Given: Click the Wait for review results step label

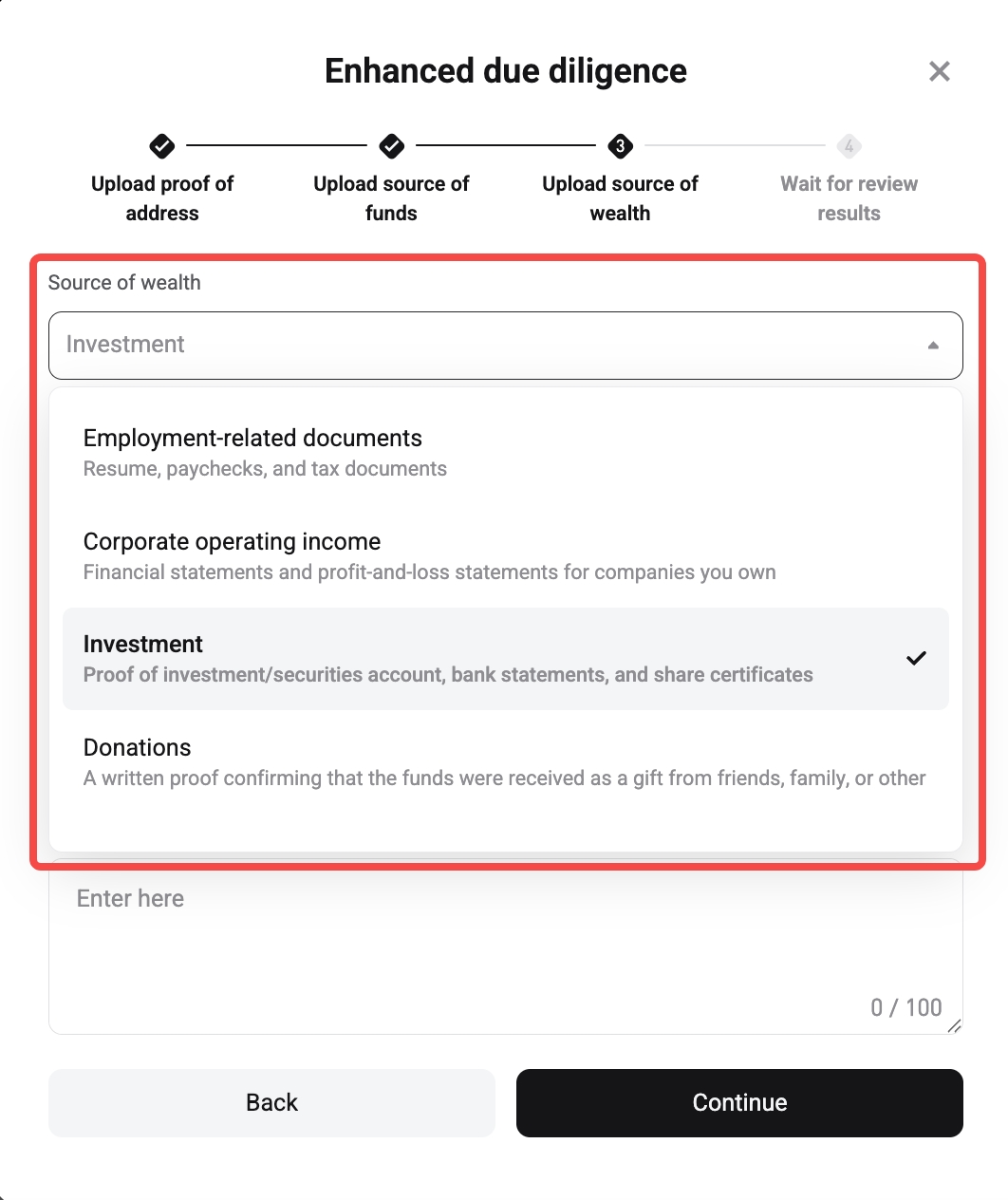Looking at the screenshot, I should click(848, 198).
